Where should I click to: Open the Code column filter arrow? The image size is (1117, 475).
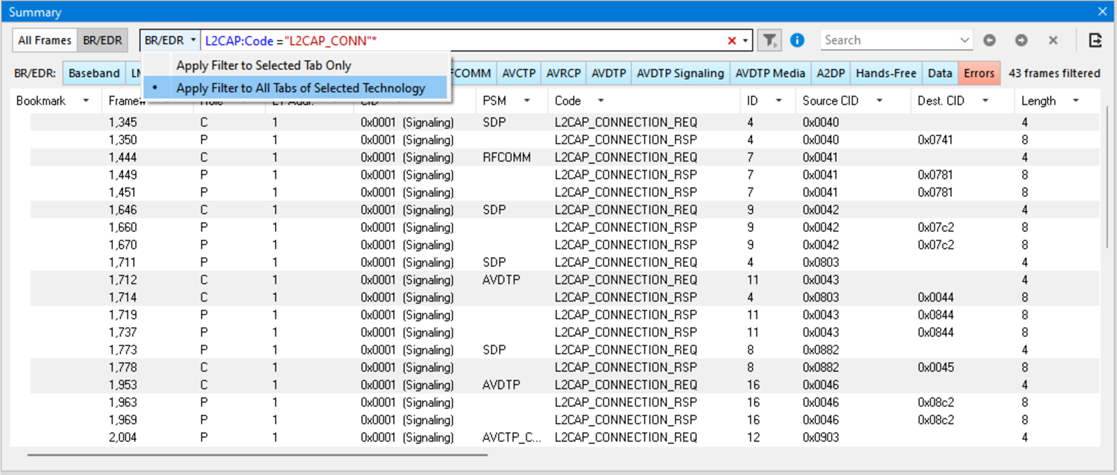click(601, 101)
